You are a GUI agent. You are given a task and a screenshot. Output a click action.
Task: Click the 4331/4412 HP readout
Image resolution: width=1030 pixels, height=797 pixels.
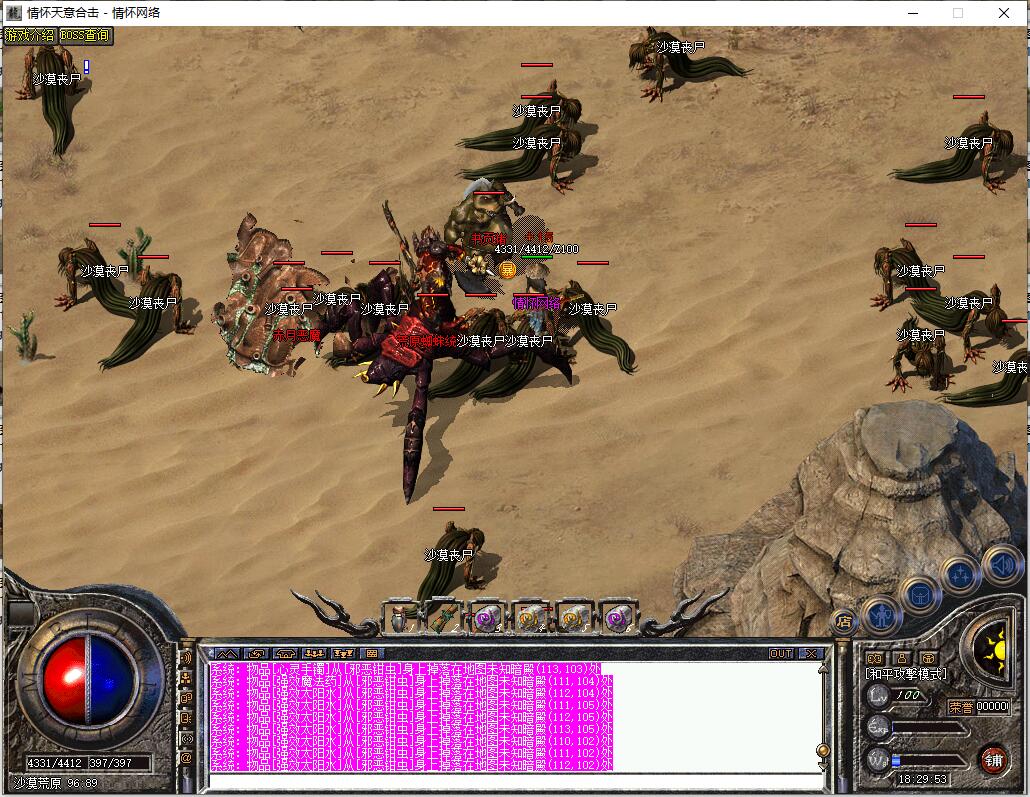coord(55,763)
